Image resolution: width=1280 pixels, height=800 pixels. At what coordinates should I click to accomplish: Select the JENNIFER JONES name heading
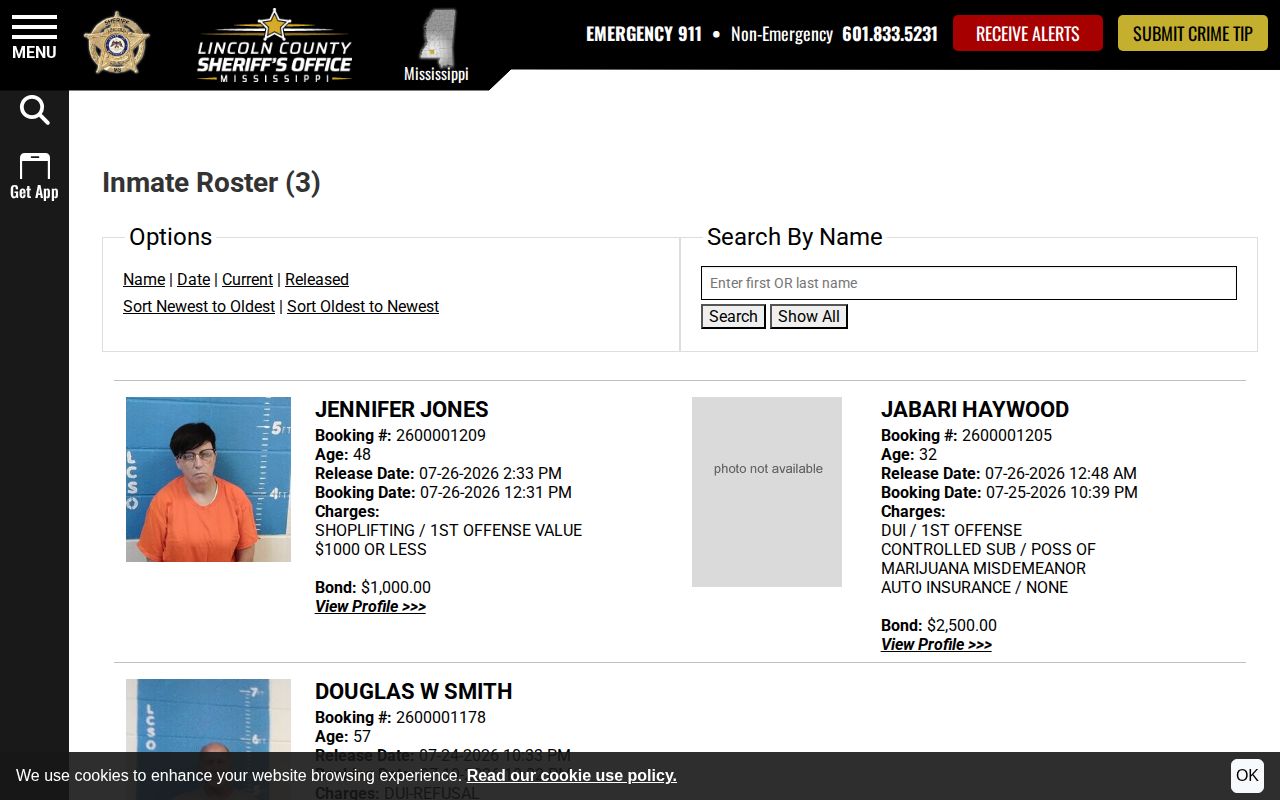402,409
